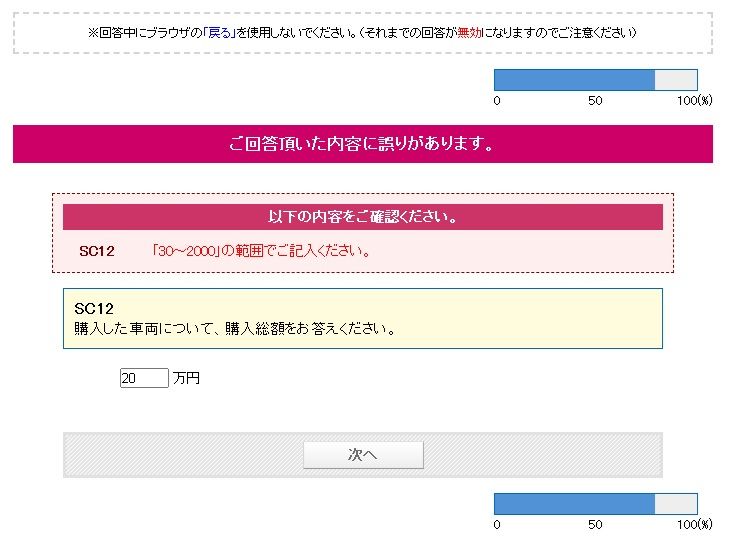Click the 以下の内容をご確認ください header
This screenshot has width=731, height=541.
point(363,217)
